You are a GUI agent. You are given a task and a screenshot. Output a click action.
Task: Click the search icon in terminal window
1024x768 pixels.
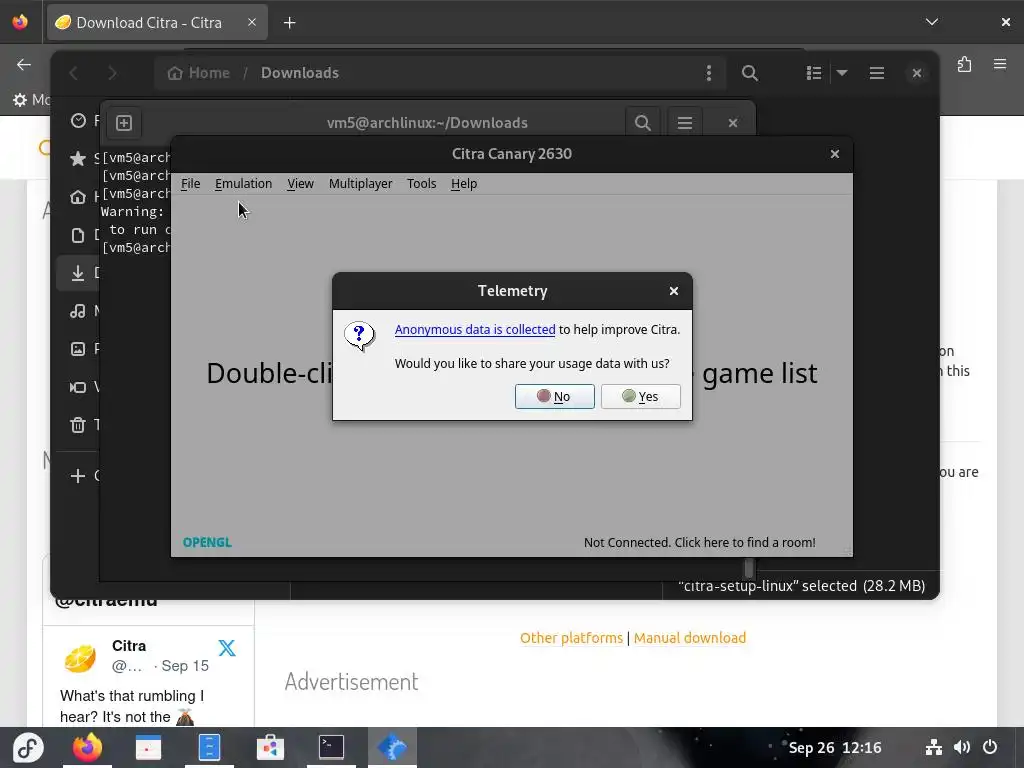tap(643, 123)
